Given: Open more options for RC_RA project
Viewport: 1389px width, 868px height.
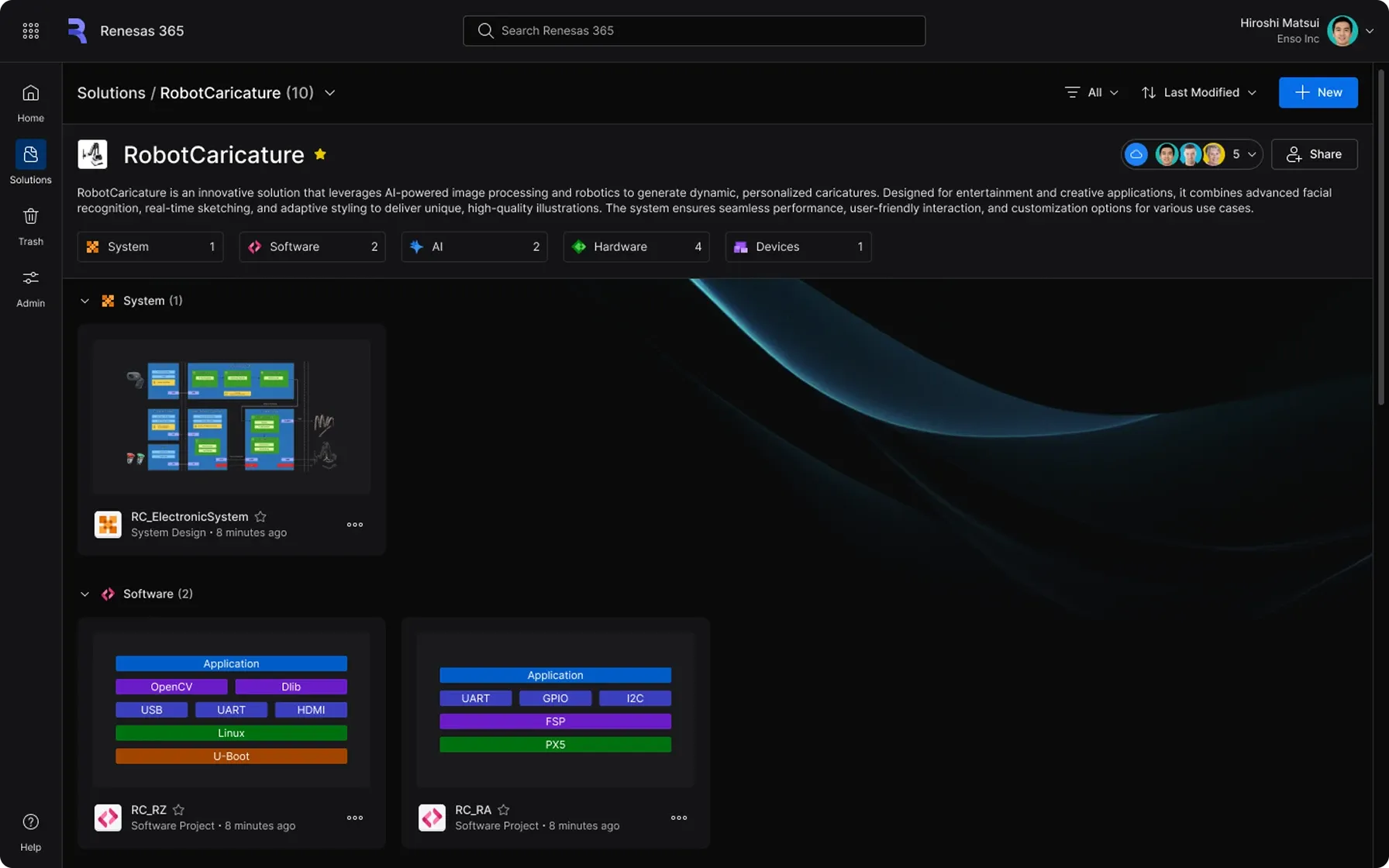Looking at the screenshot, I should 678,818.
